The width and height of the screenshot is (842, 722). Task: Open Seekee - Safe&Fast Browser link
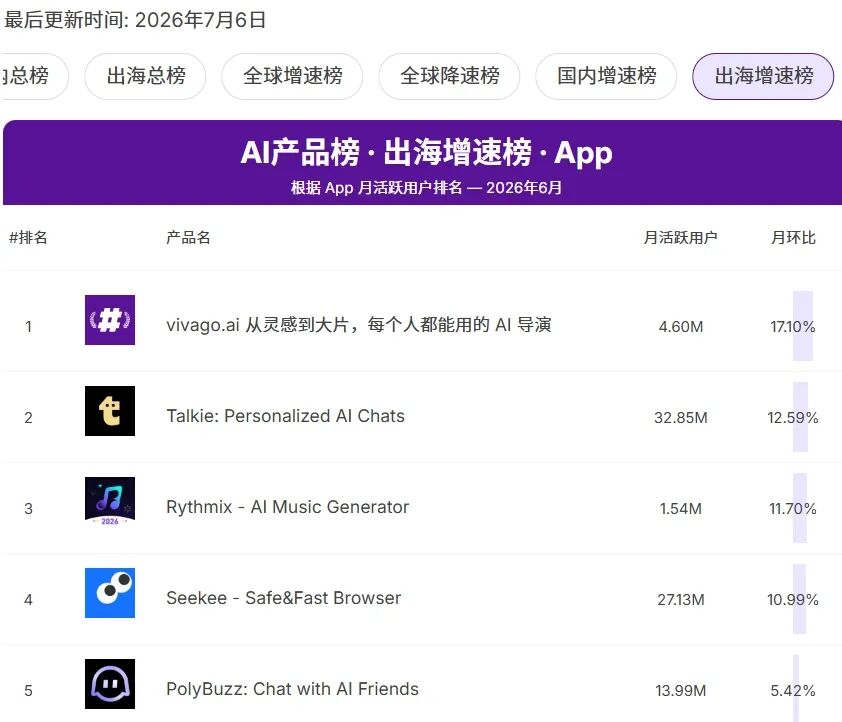(284, 598)
